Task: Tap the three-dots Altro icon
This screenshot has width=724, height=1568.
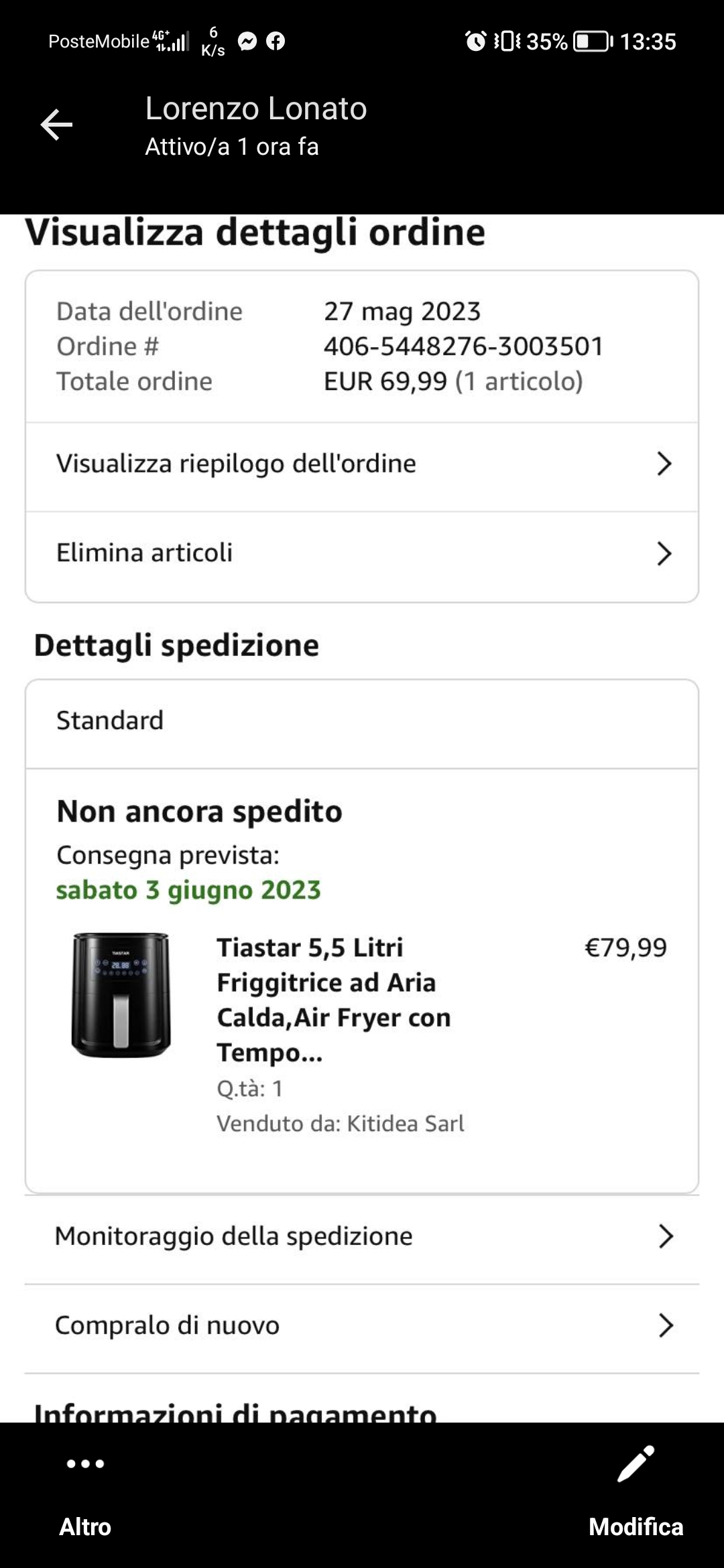Action: [85, 1463]
